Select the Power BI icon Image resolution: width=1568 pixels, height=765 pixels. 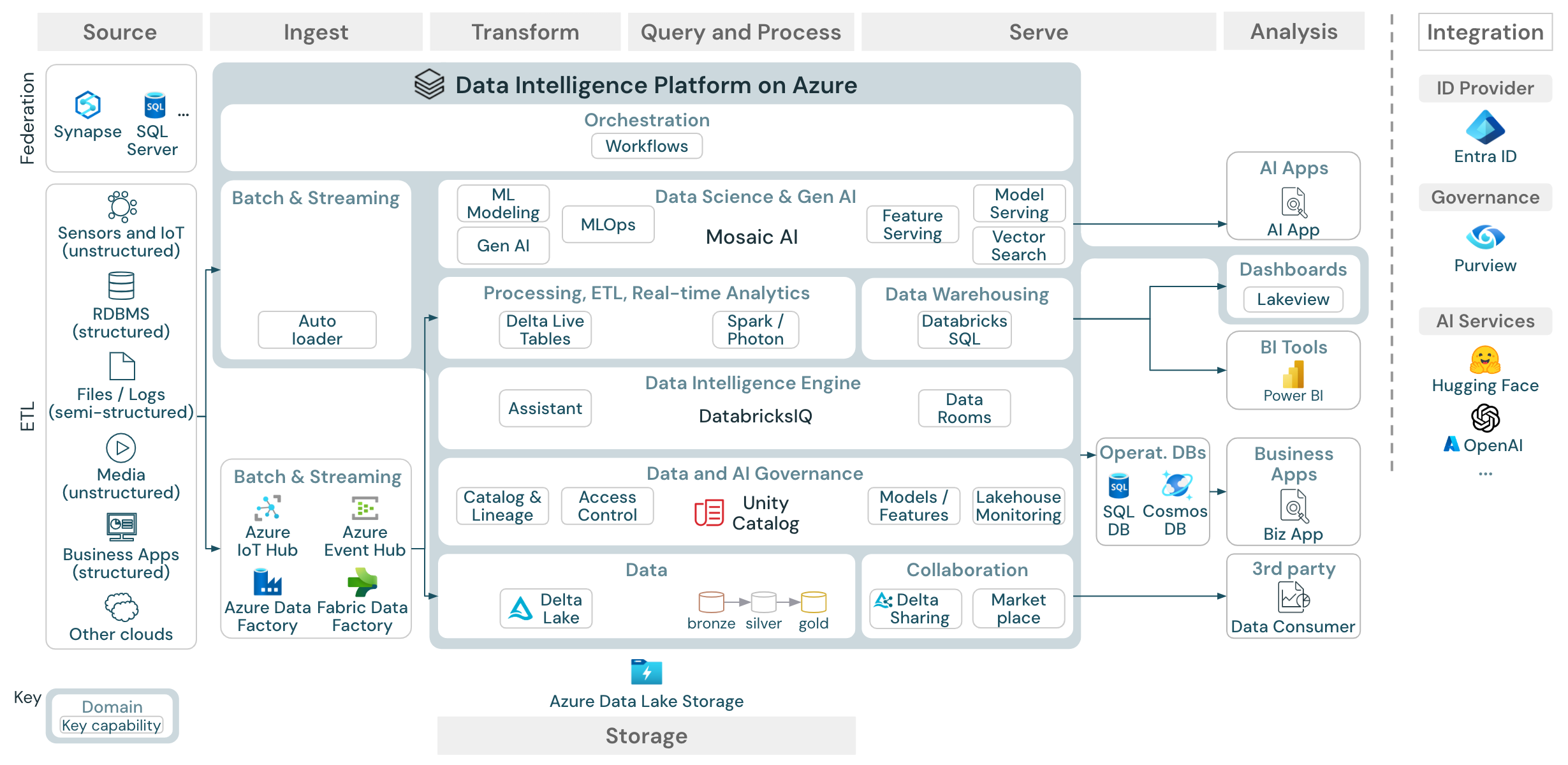1293,375
